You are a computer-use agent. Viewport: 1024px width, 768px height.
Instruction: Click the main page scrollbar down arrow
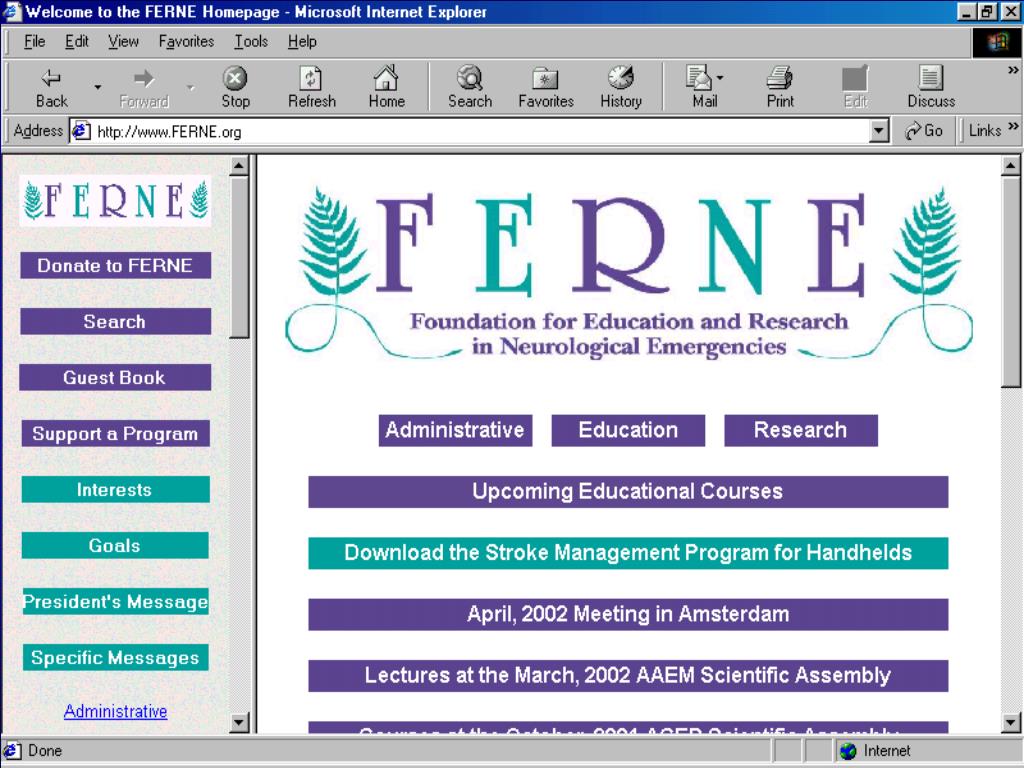1011,722
